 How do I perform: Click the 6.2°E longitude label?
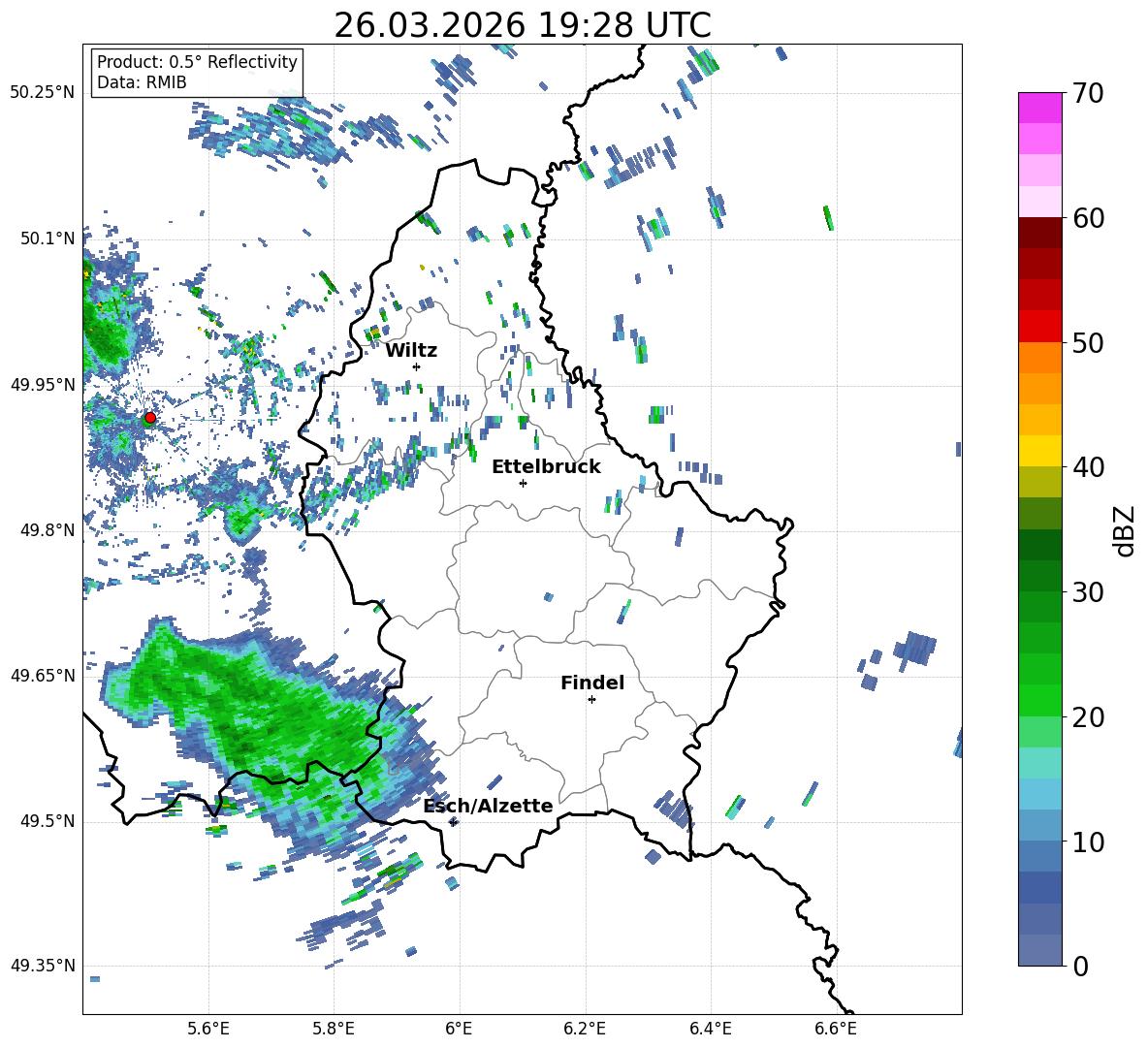point(585,1029)
